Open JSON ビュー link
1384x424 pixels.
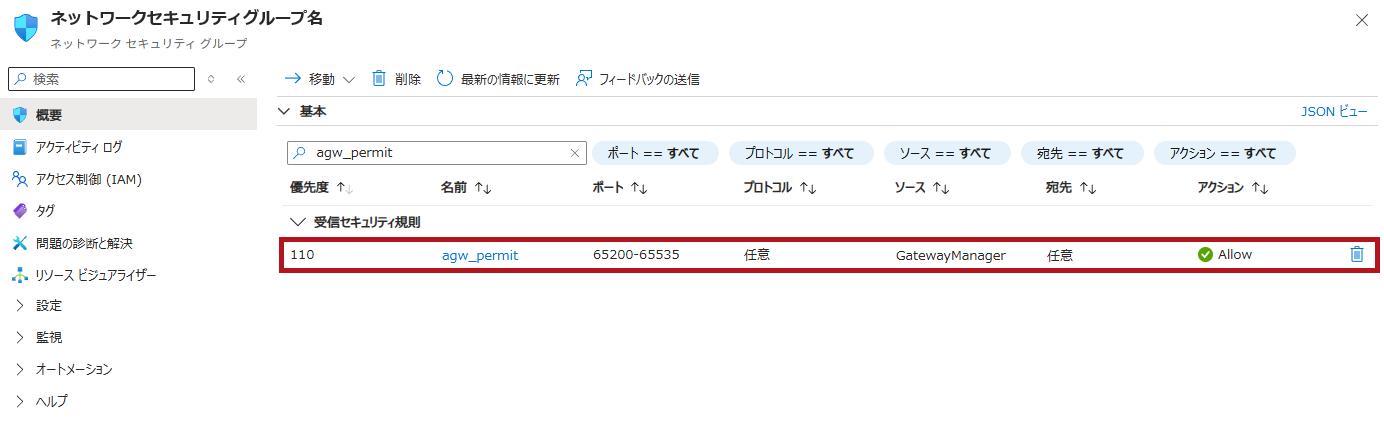[1333, 112]
